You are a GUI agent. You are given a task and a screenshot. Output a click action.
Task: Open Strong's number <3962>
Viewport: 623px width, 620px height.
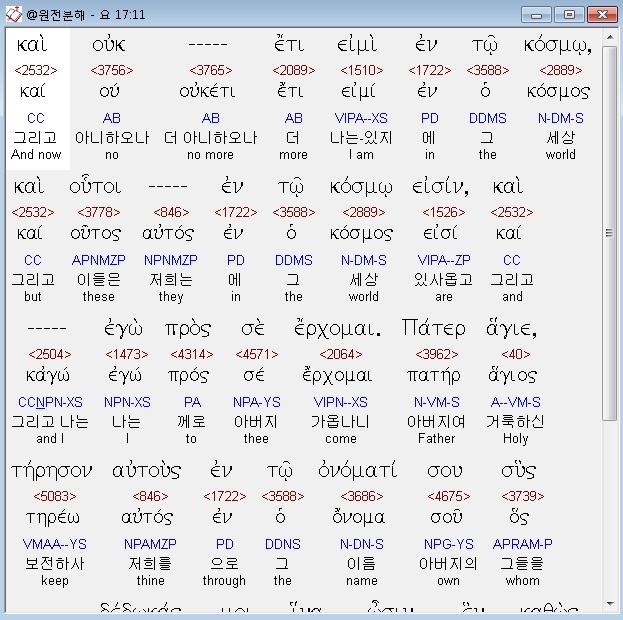coord(437,354)
